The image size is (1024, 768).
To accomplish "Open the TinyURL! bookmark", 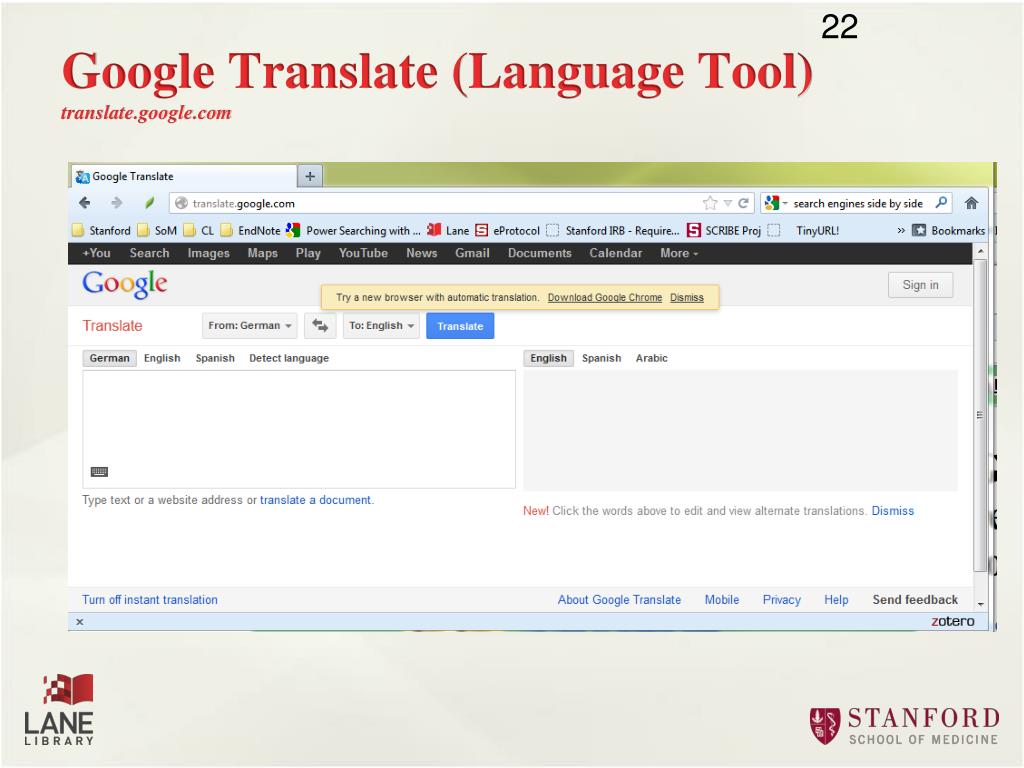I will [804, 231].
